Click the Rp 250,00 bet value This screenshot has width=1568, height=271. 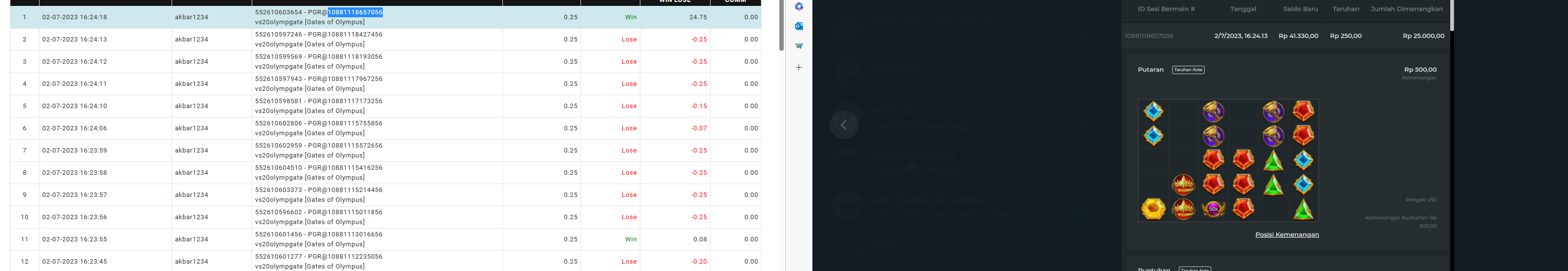(x=1346, y=36)
